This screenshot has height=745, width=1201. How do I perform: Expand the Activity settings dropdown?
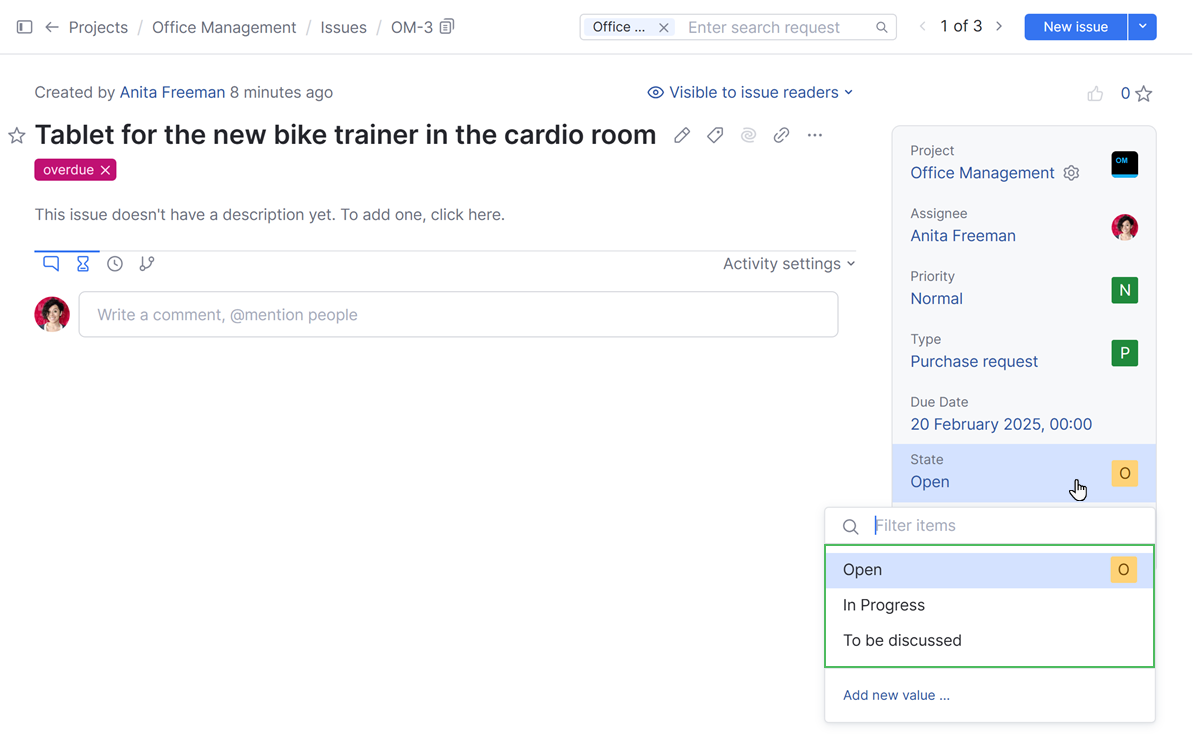789,264
